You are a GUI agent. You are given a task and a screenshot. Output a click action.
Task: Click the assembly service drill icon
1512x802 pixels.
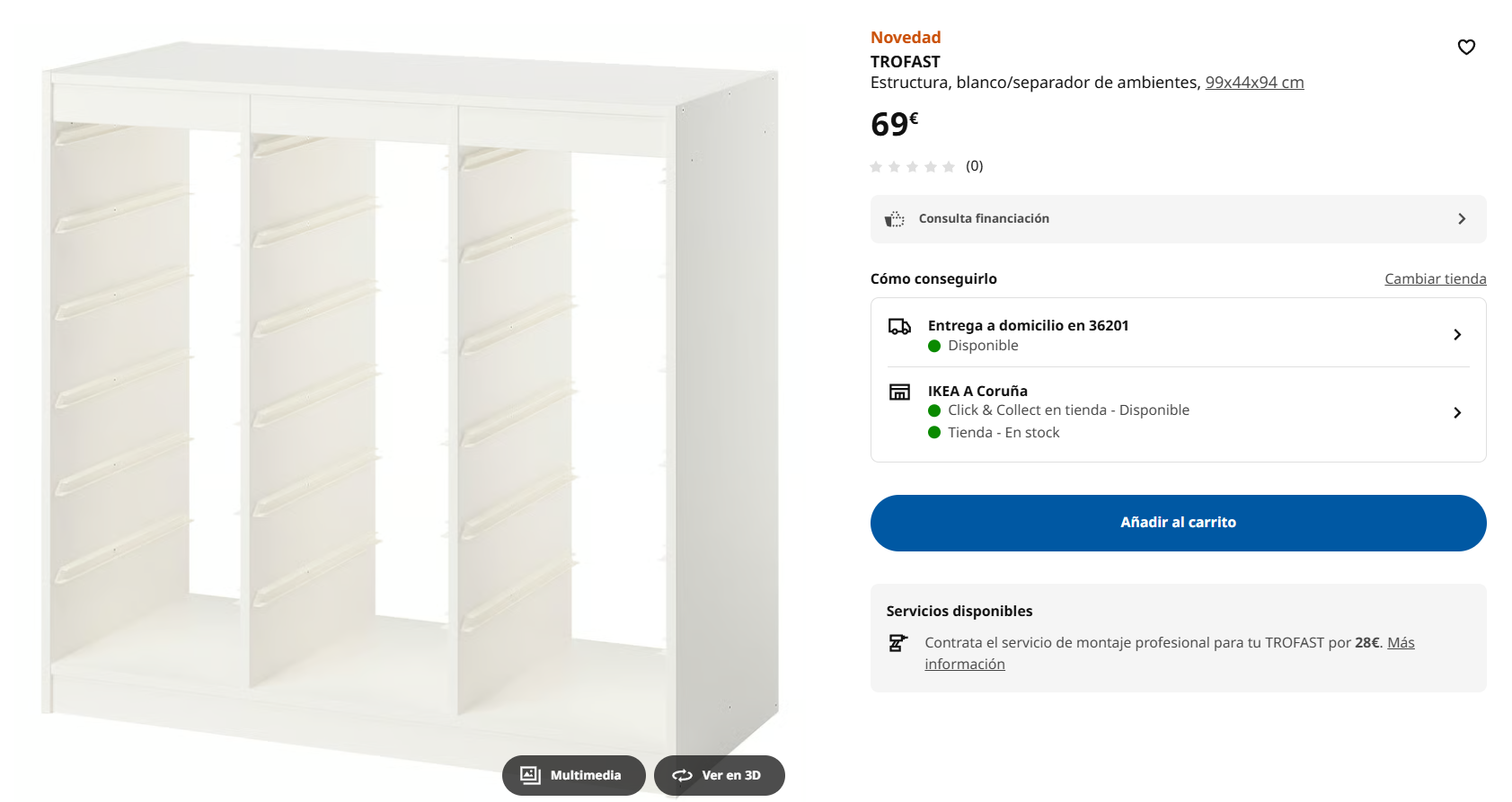click(x=897, y=643)
